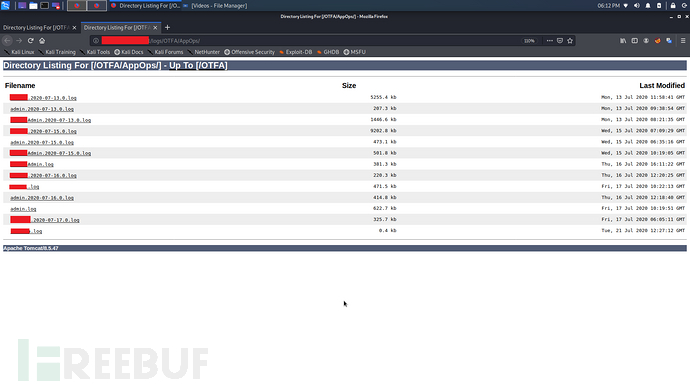Save page to Pocket icon
This screenshot has width=690, height=388.
click(x=560, y=40)
